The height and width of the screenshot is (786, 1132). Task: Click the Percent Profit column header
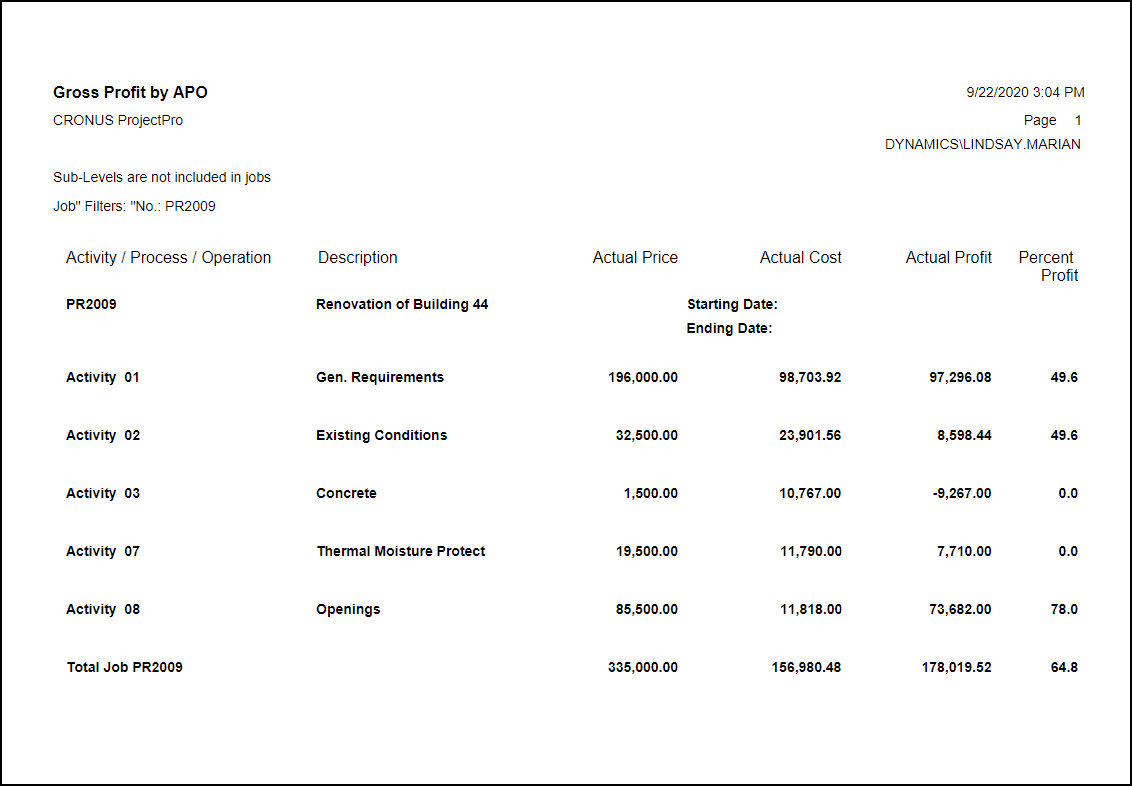point(1048,266)
